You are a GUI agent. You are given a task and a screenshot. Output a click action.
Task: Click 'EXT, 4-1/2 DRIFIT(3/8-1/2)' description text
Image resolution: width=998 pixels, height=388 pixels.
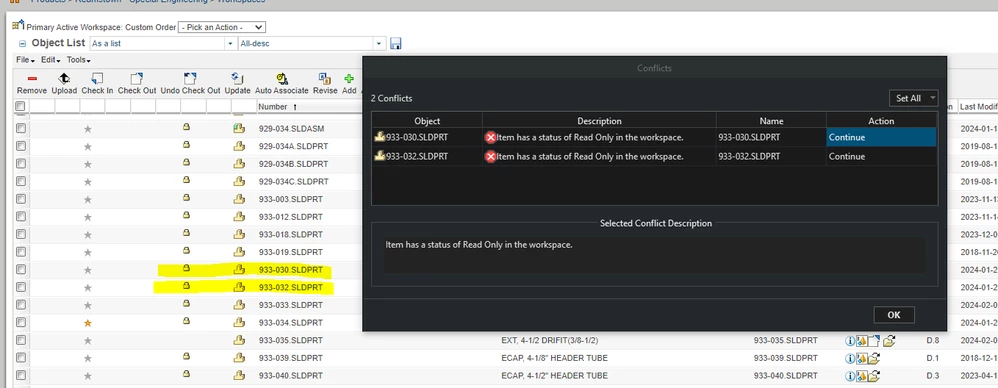click(x=550, y=340)
